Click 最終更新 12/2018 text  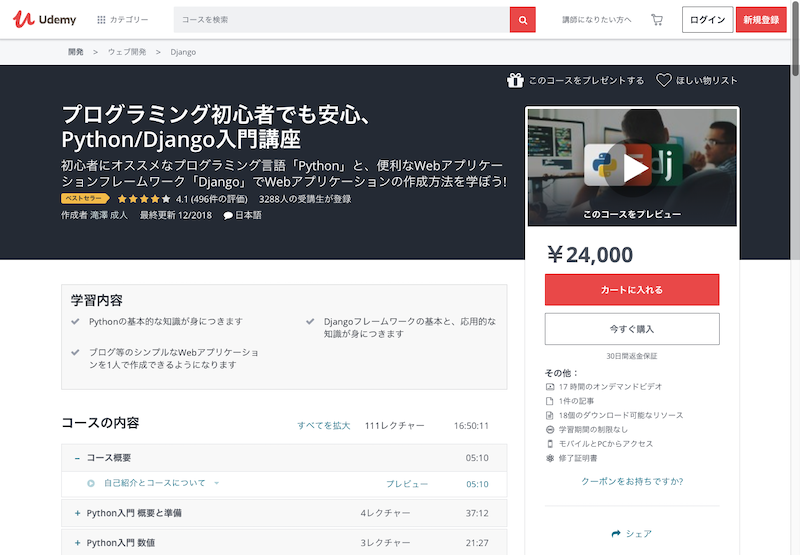176,215
